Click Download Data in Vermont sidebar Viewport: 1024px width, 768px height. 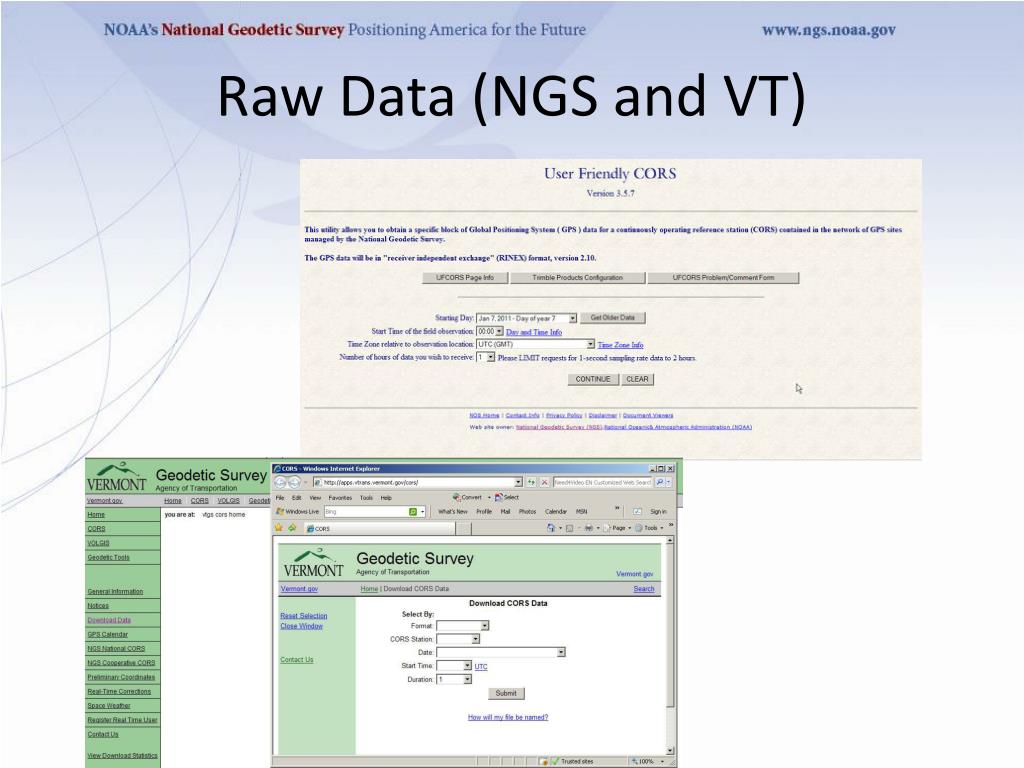point(109,620)
